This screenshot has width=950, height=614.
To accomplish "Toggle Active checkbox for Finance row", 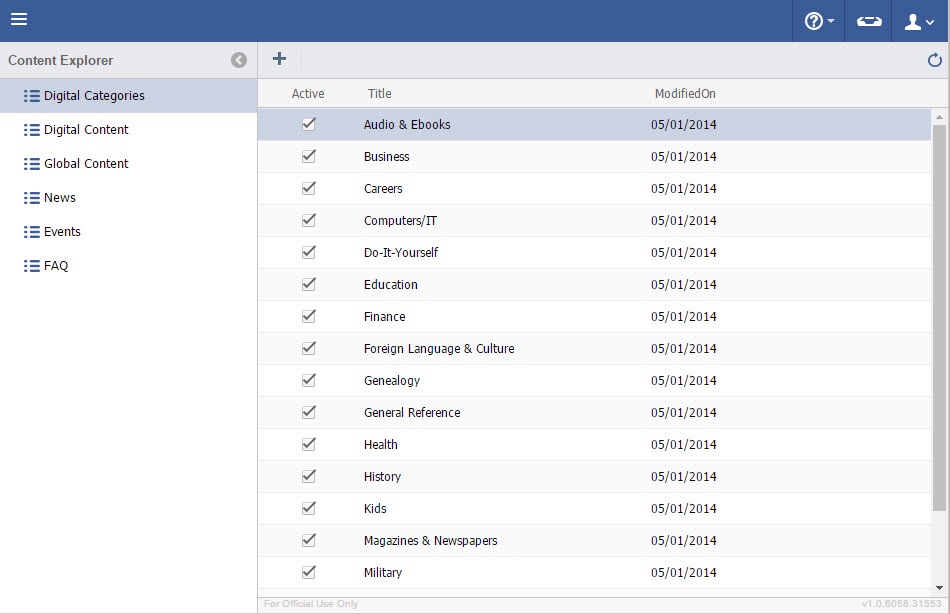I will 308,316.
